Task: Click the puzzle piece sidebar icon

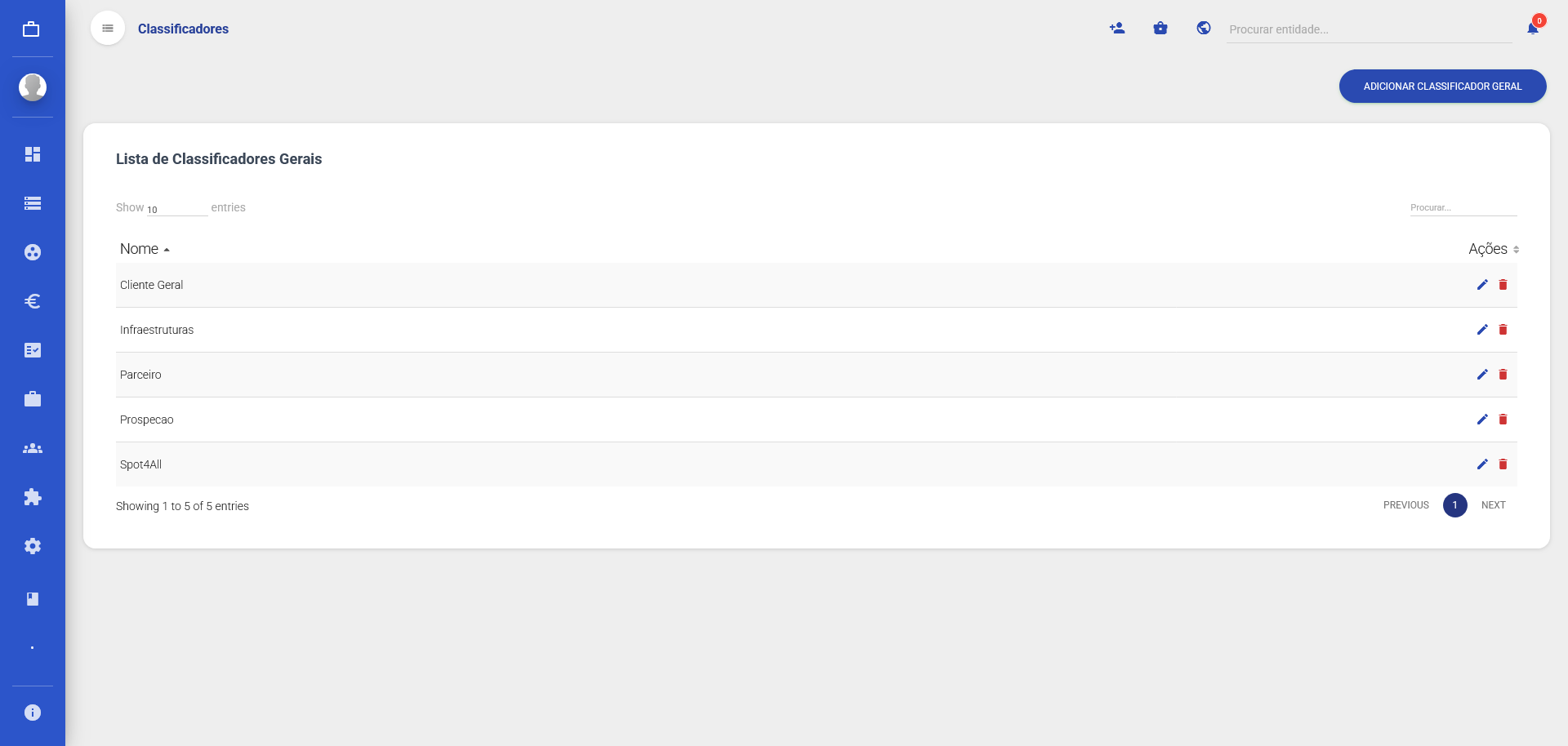Action: point(33,497)
